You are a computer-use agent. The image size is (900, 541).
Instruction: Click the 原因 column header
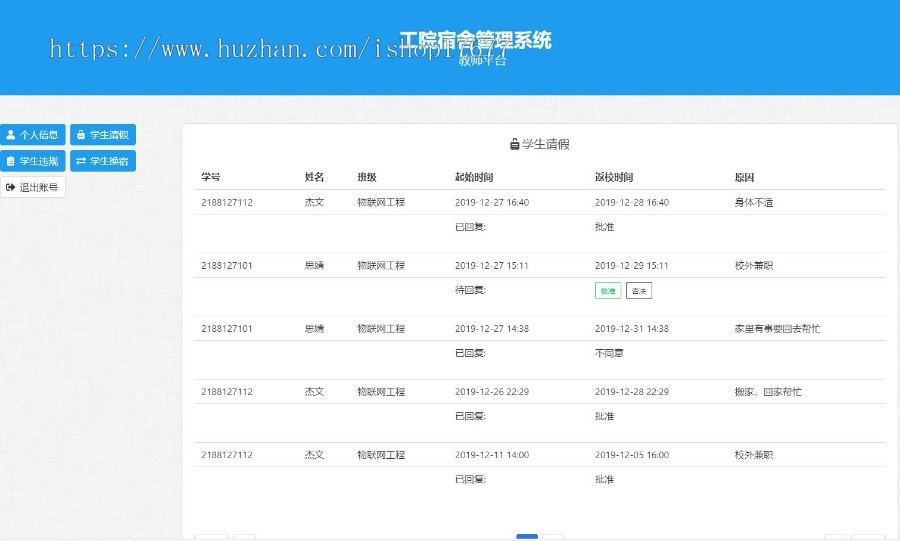pos(744,177)
